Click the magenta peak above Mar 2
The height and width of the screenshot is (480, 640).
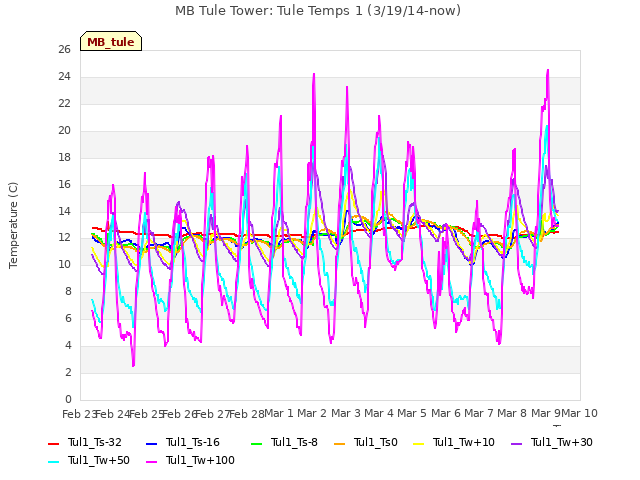pyautogui.click(x=314, y=75)
